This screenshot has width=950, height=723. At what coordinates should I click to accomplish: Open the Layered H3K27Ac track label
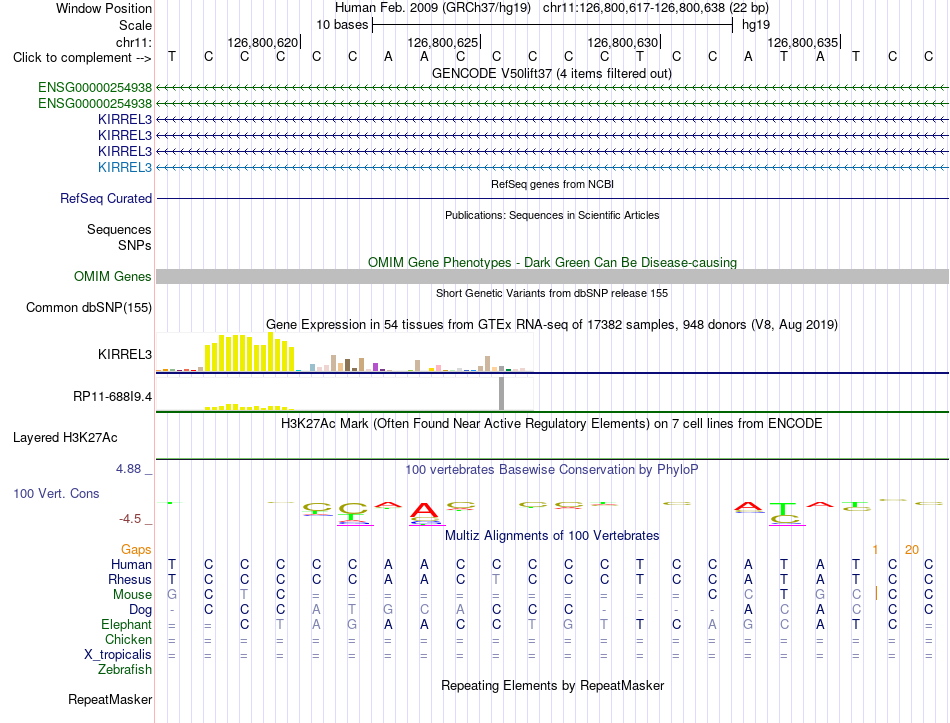pos(65,438)
